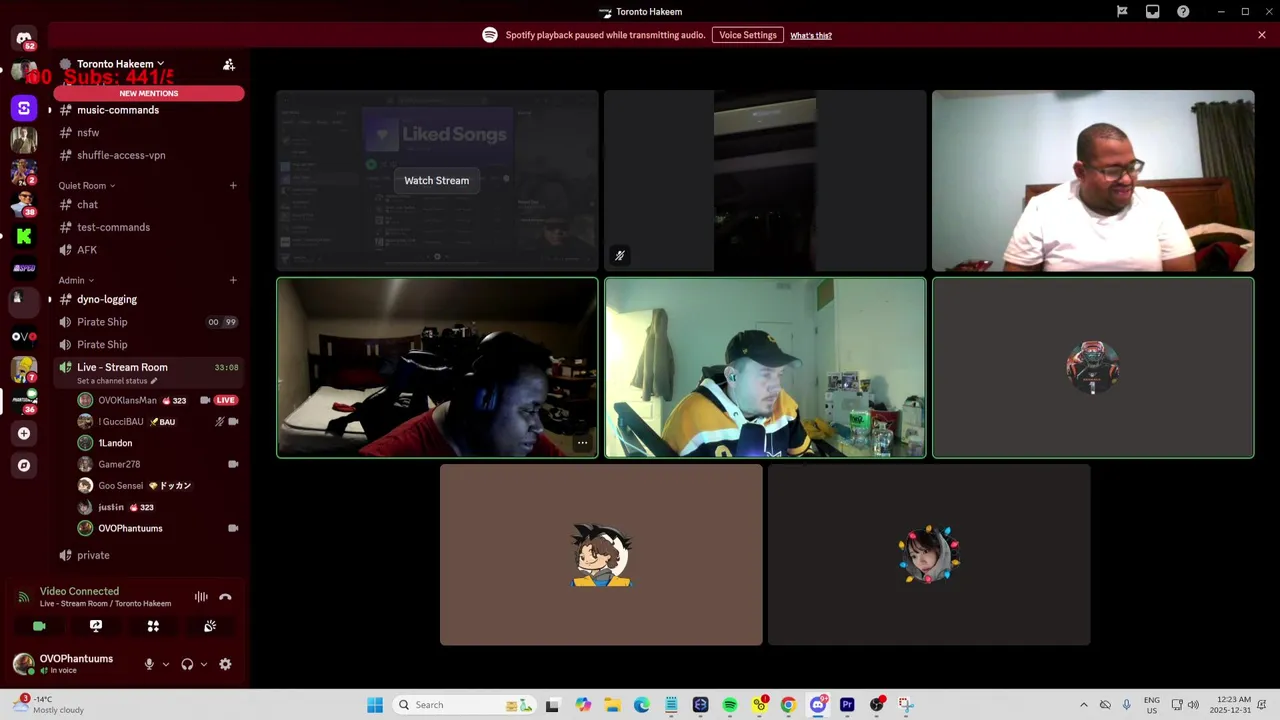1280x720 pixels.
Task: Click user justin in voice list
Action: click(x=158, y=507)
